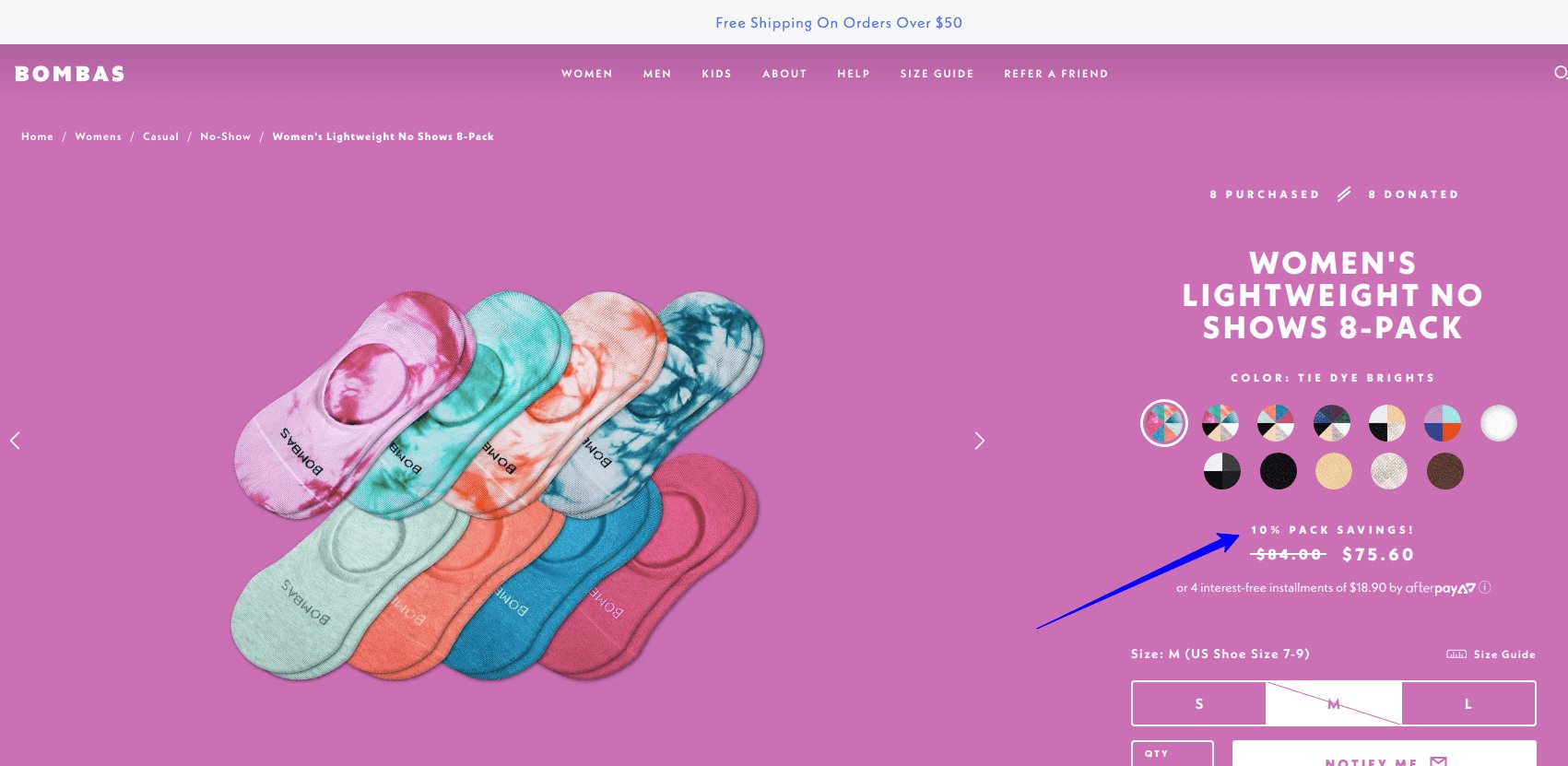
Task: Open the search magnifier icon
Action: (1560, 73)
